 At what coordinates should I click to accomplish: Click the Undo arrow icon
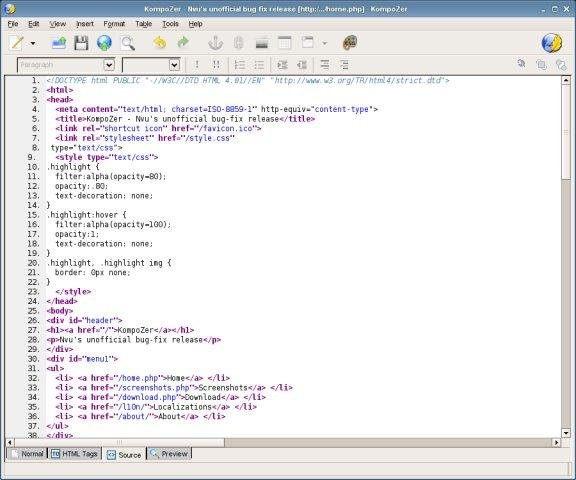[160, 43]
